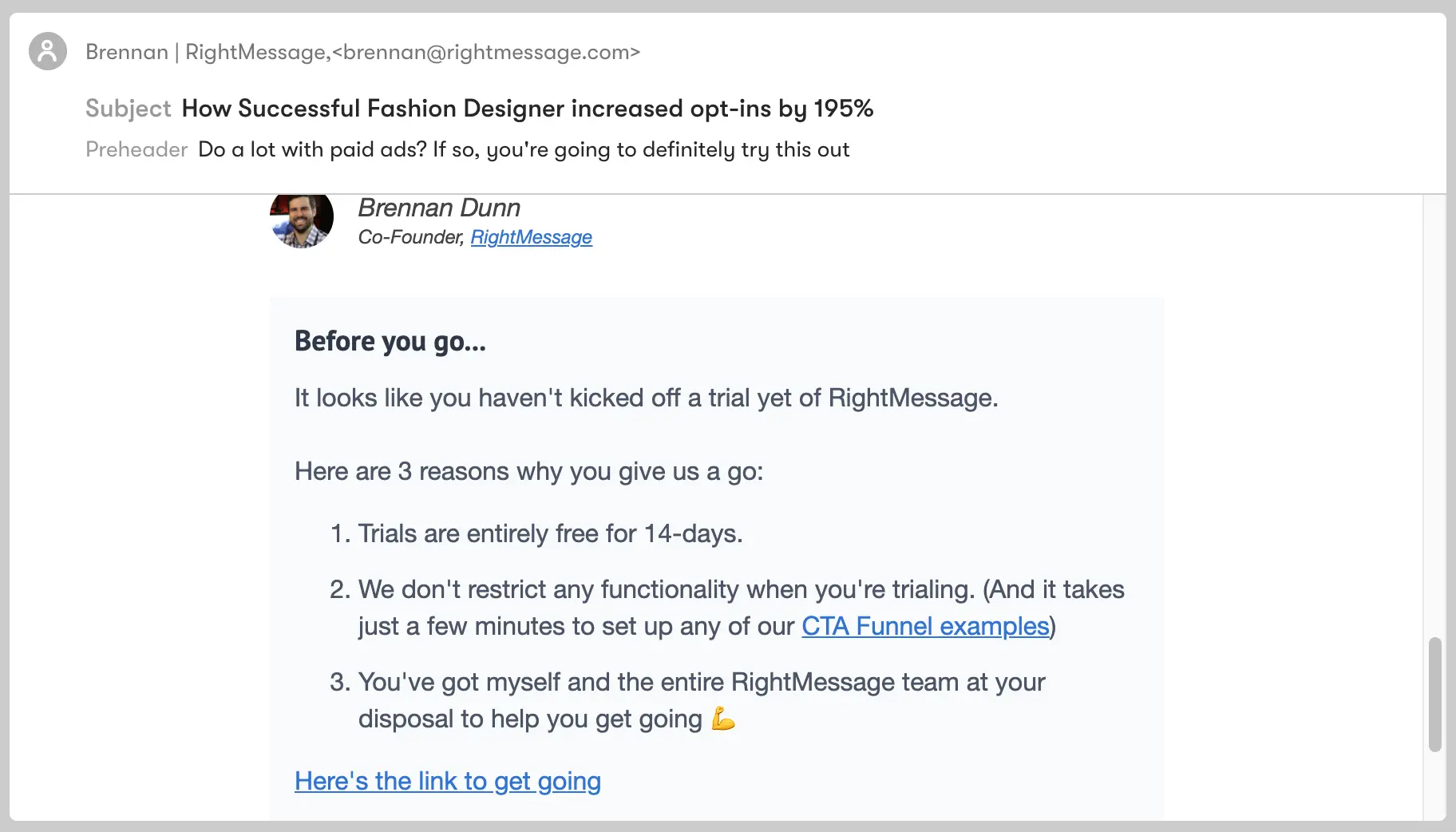Click the vertical scrollbar thumb

coord(1435,695)
